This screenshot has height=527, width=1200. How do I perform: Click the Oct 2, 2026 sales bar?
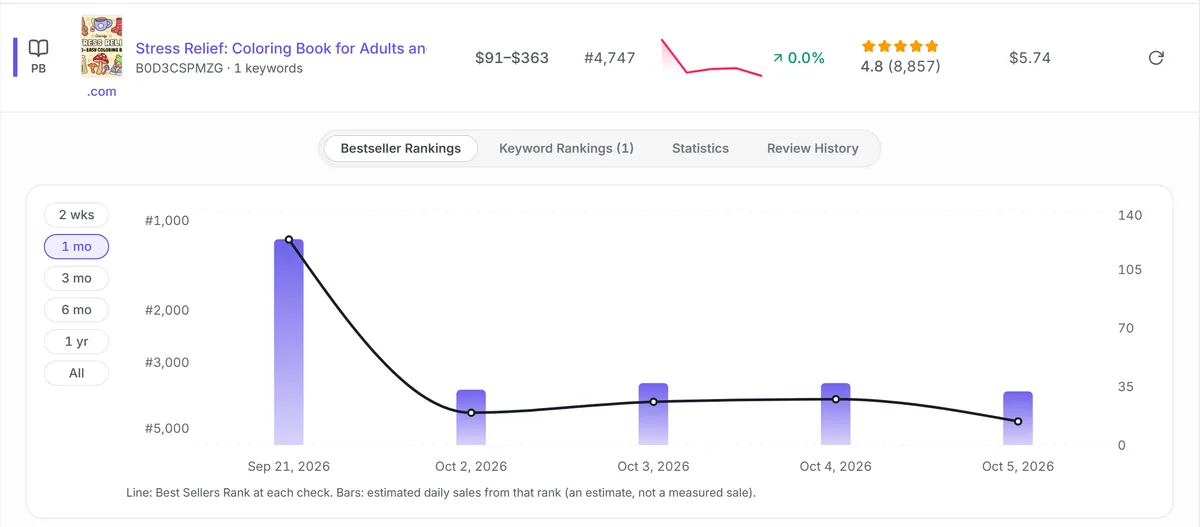coord(471,417)
